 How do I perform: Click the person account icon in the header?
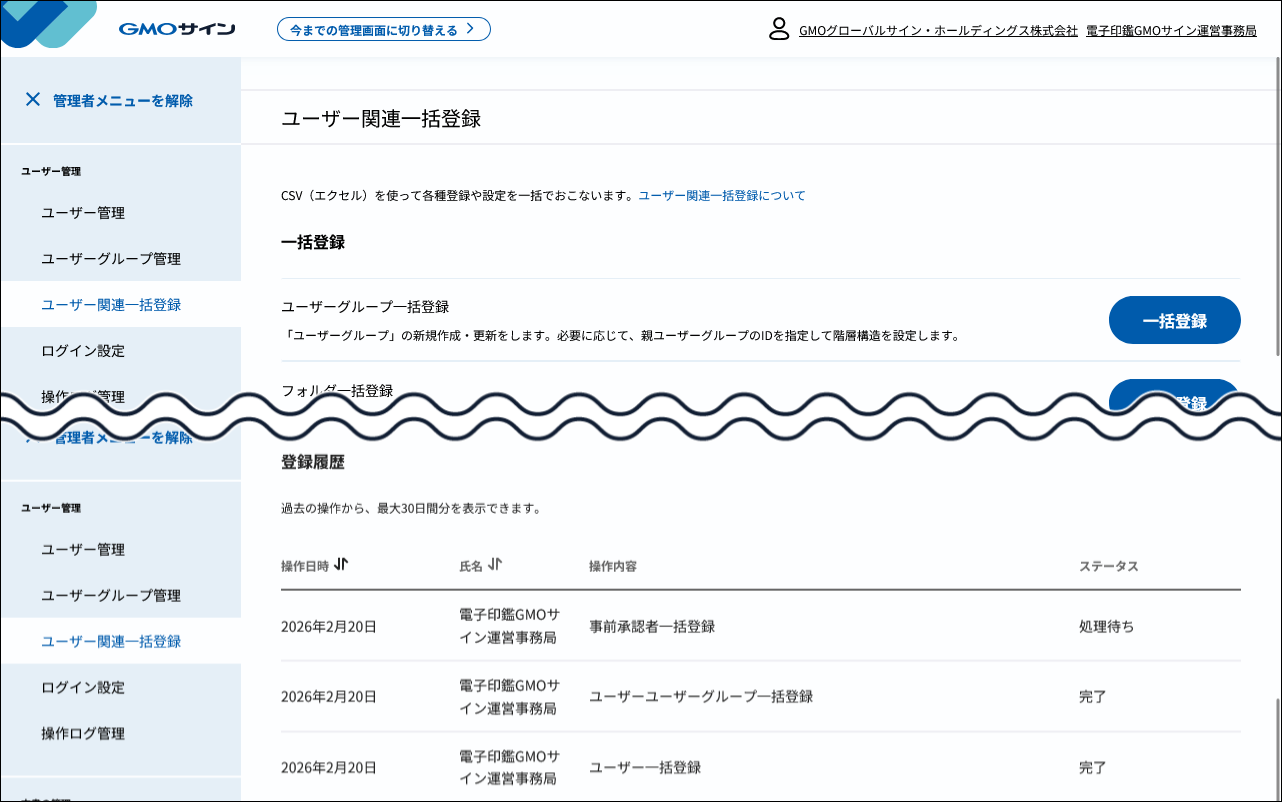point(777,30)
